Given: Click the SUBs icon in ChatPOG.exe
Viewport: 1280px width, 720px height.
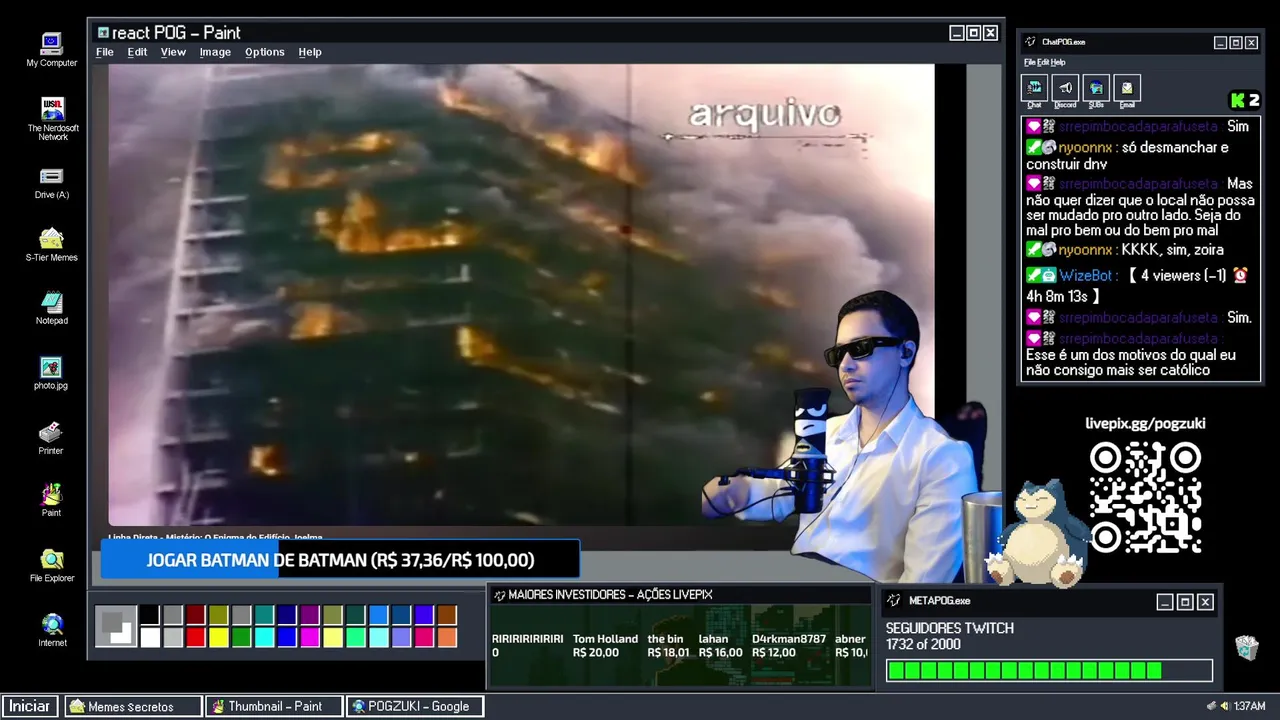Looking at the screenshot, I should 1096,88.
